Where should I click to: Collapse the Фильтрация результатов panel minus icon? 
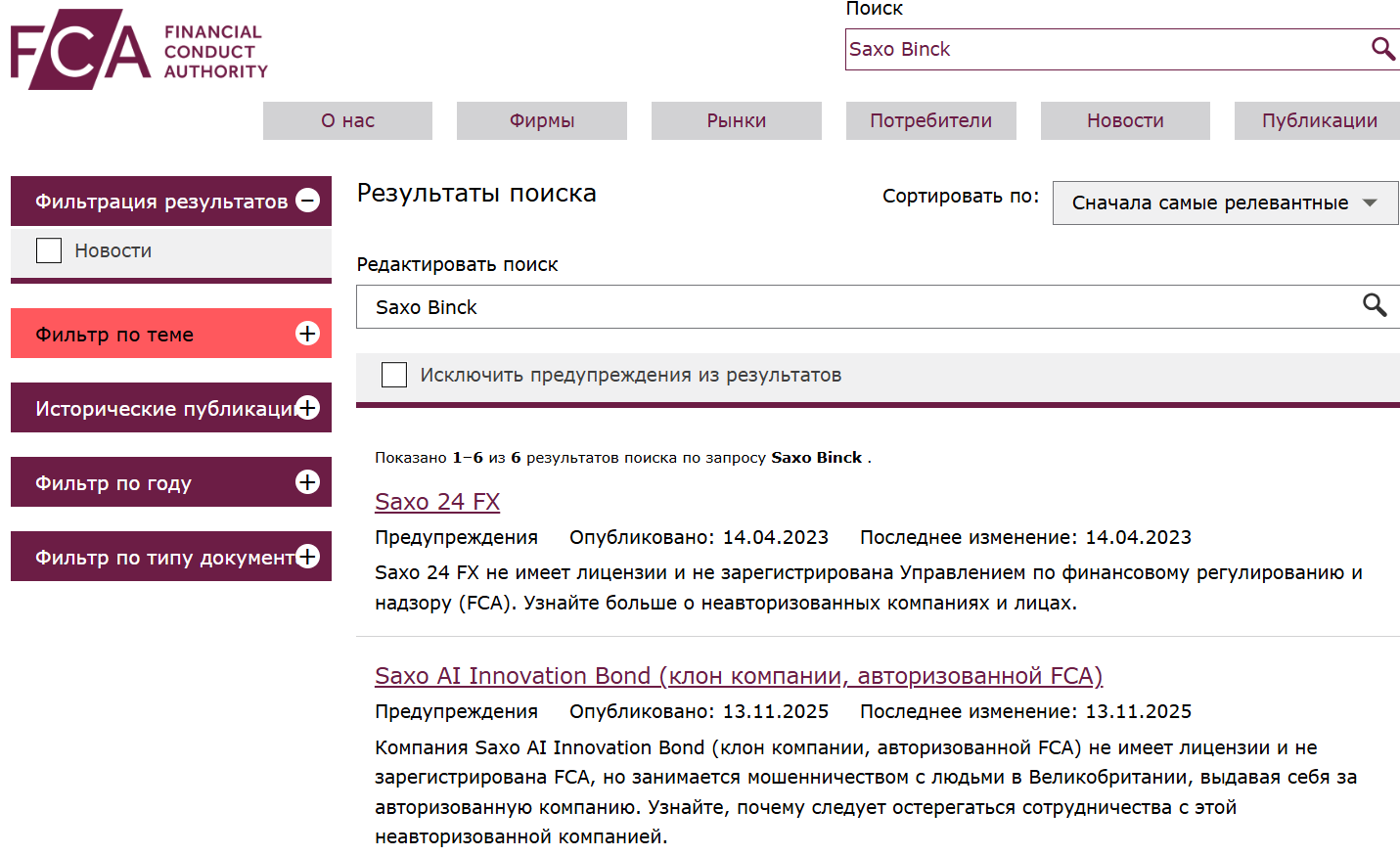(307, 201)
